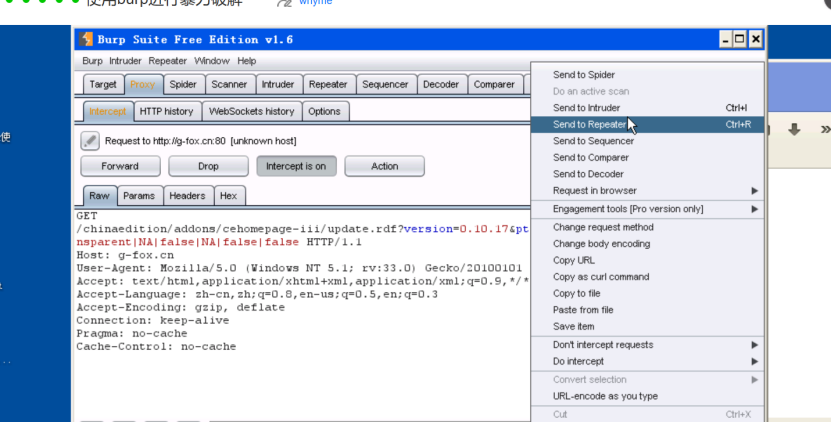
Task: Expand the Request in browser submenu
Action: [648, 190]
